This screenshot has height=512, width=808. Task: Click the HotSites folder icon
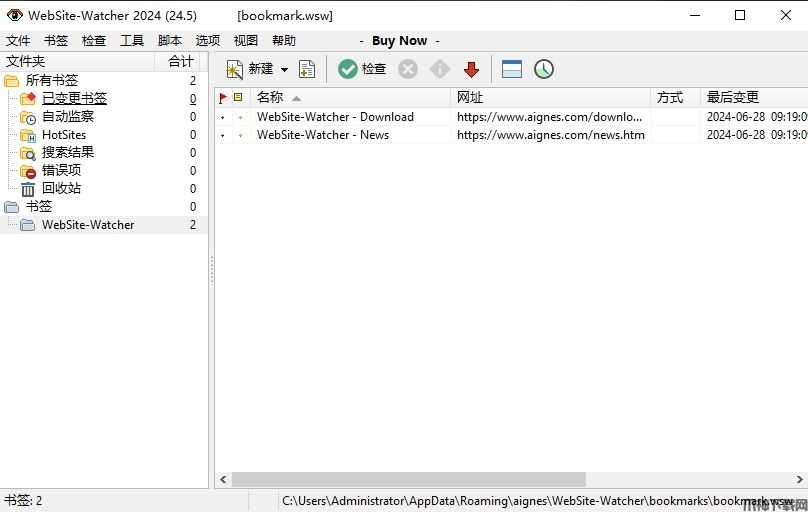(x=28, y=135)
